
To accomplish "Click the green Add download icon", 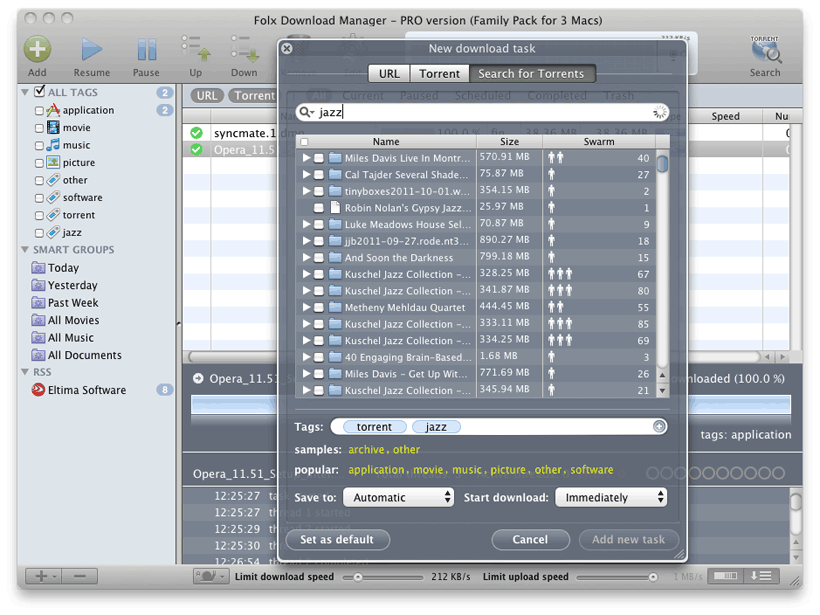I will (x=37, y=49).
